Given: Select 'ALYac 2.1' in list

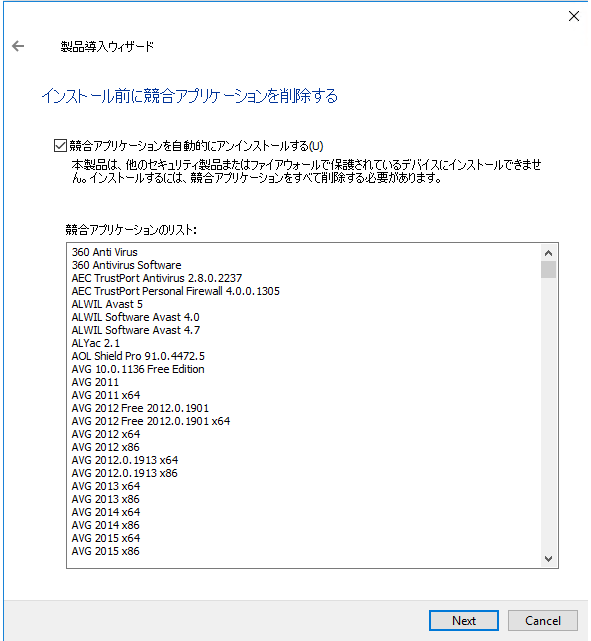Looking at the screenshot, I should tap(96, 343).
